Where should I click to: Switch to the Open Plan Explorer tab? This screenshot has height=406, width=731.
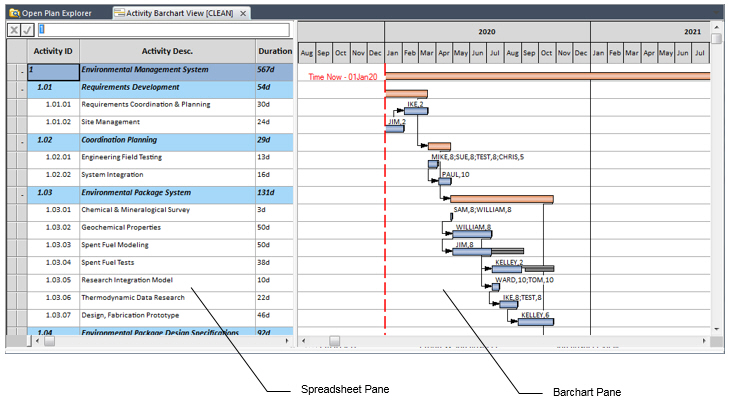[x=55, y=13]
